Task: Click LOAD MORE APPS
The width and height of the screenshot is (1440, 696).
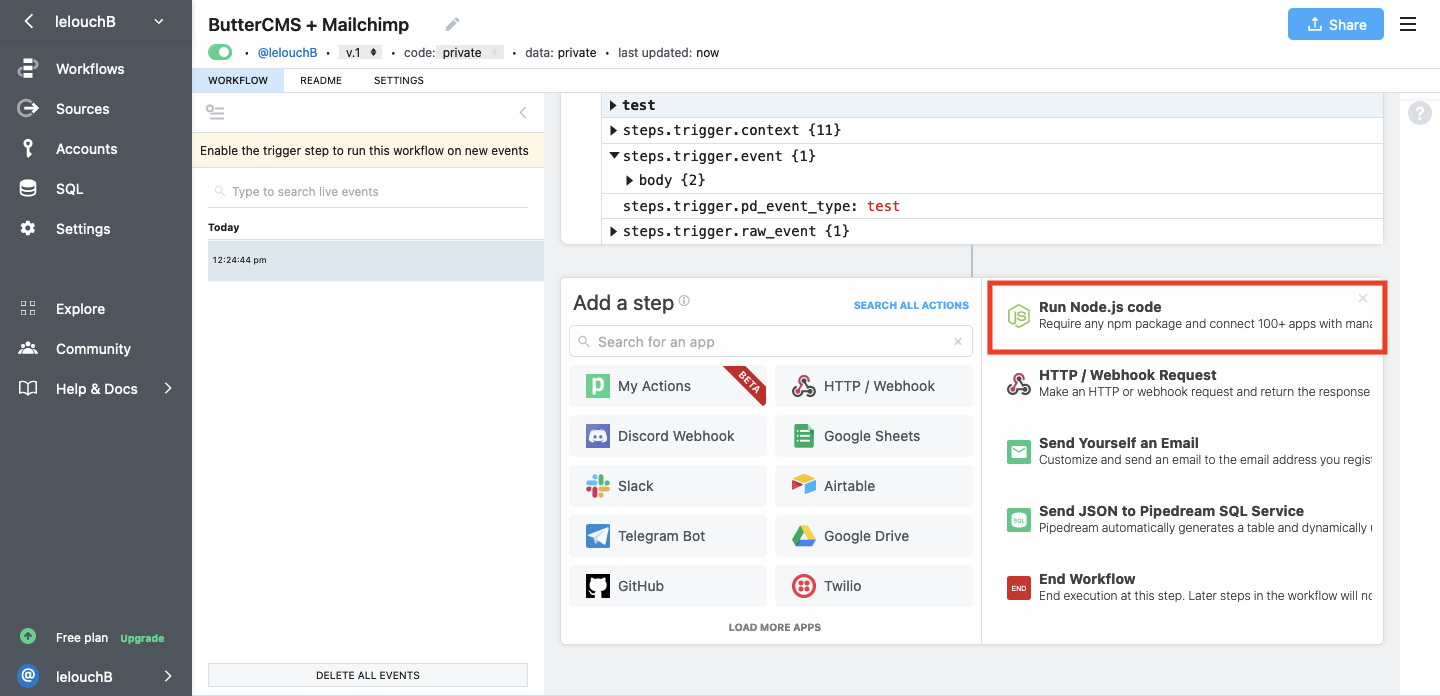Action: [x=775, y=627]
